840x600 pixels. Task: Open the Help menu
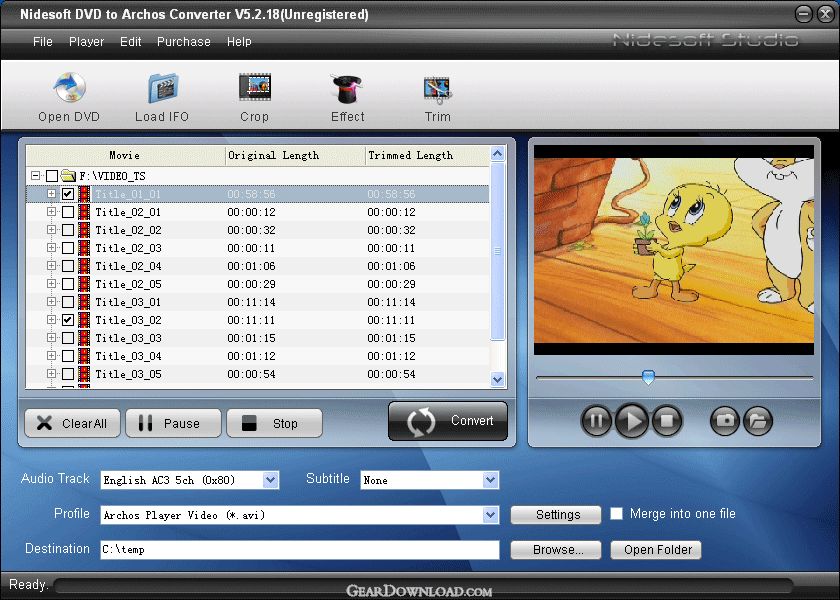pos(239,42)
